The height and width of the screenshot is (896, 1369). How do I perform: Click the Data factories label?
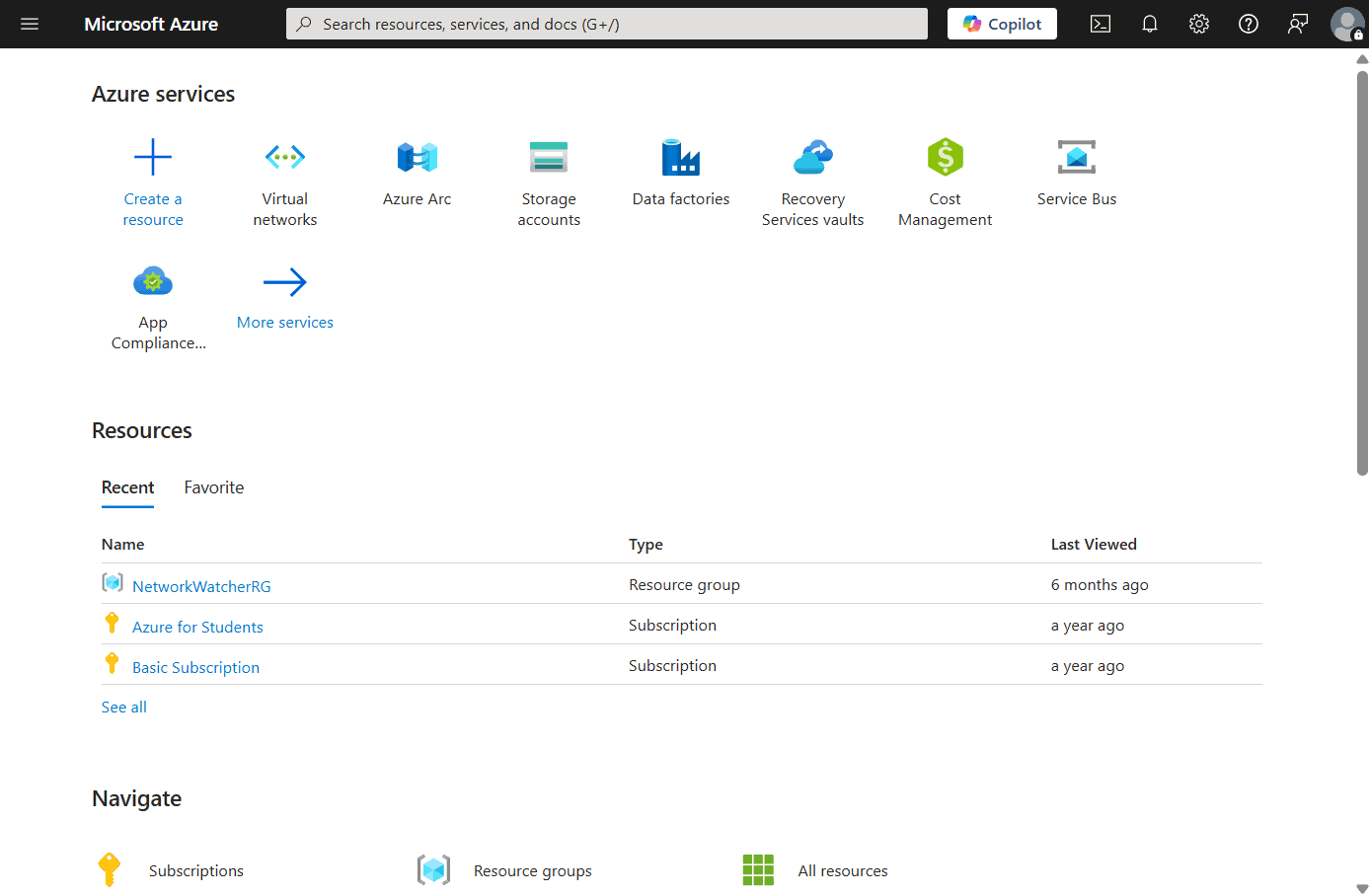[x=681, y=198]
